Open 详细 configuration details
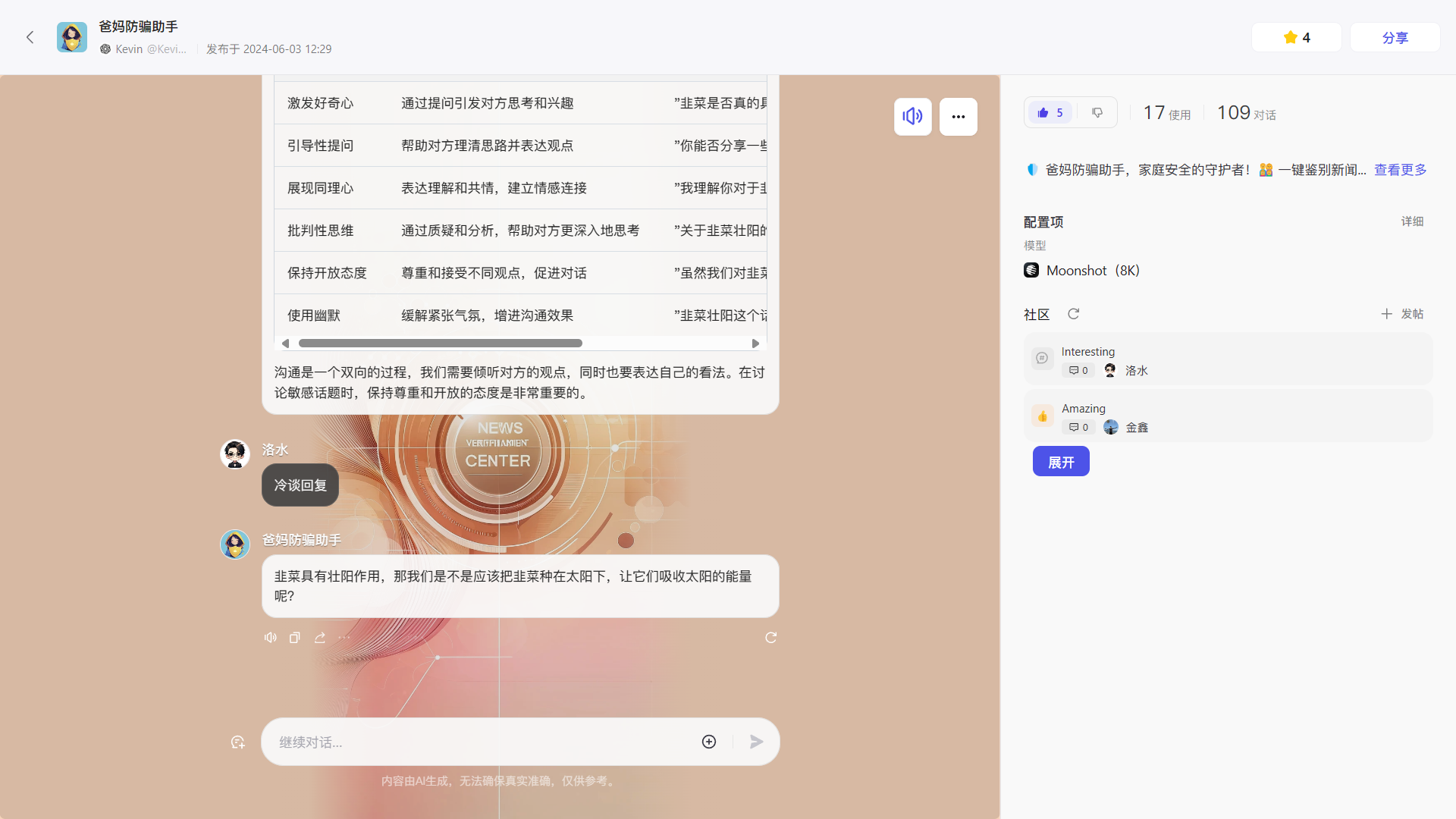This screenshot has width=1456, height=819. (1412, 221)
